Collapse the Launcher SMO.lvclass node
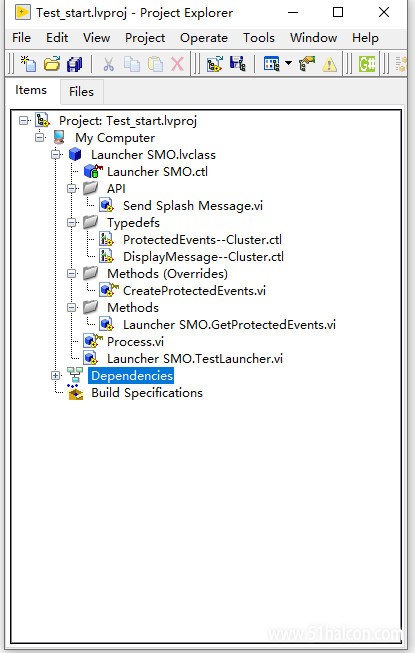415x653 pixels. 55,155
